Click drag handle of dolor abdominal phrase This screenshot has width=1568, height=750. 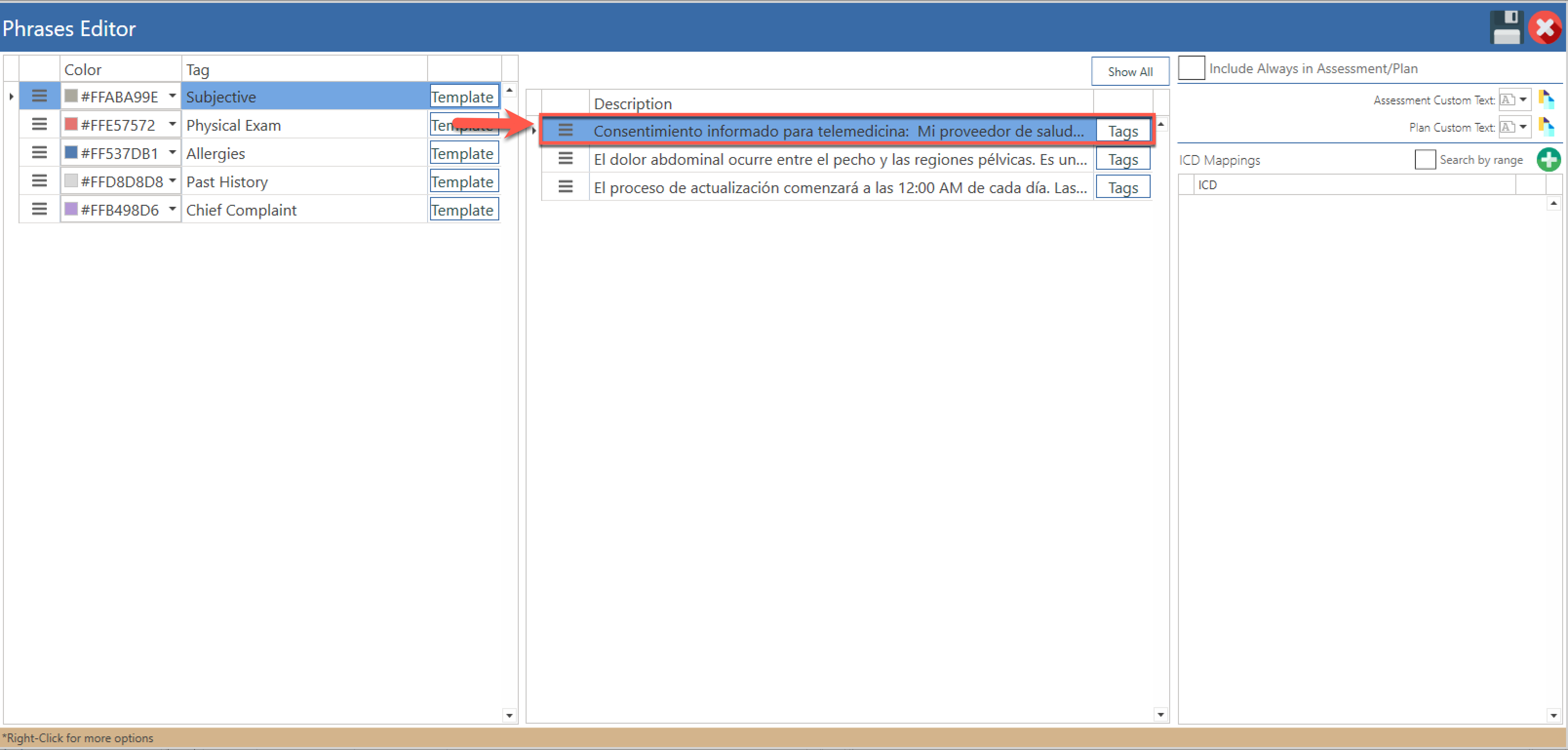(566, 159)
